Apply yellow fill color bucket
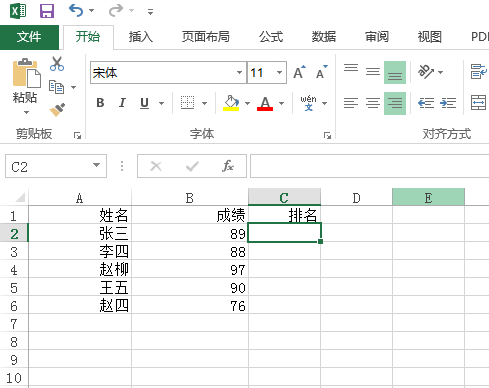The height and width of the screenshot is (388, 489). coord(231,103)
